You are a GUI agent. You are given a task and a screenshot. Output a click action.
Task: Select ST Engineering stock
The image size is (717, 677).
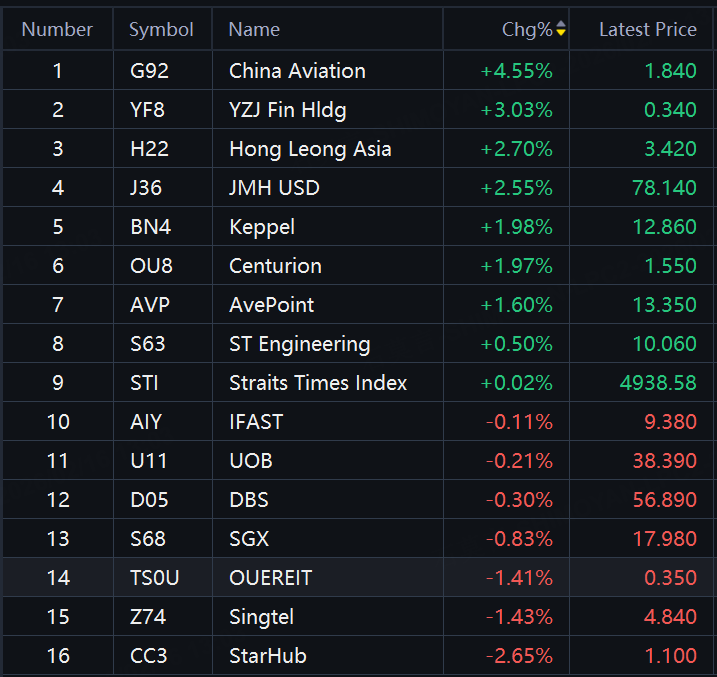tap(299, 344)
